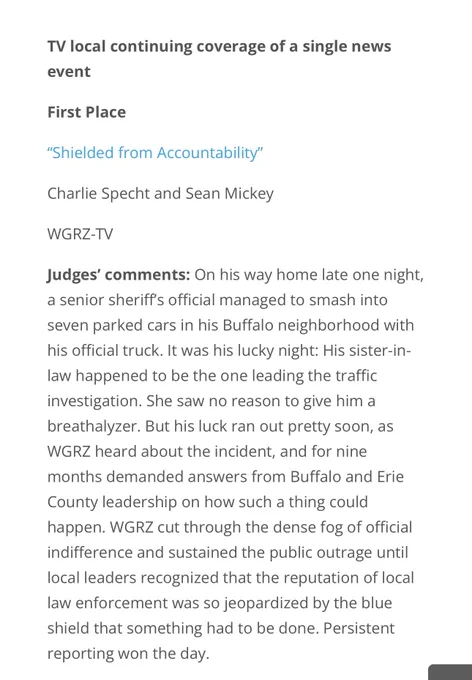The image size is (472, 680).
Task: Click the words "seven parked cars"
Action: click(111, 326)
